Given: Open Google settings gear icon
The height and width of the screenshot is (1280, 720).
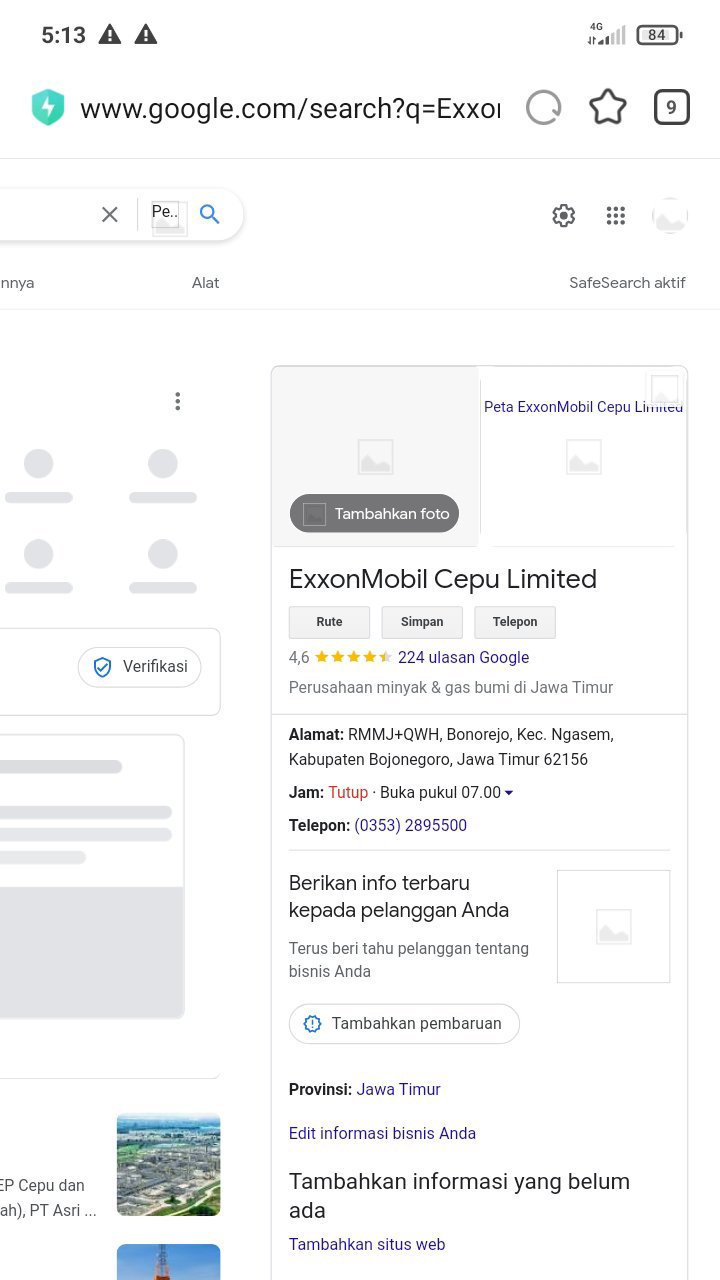Looking at the screenshot, I should click(564, 216).
